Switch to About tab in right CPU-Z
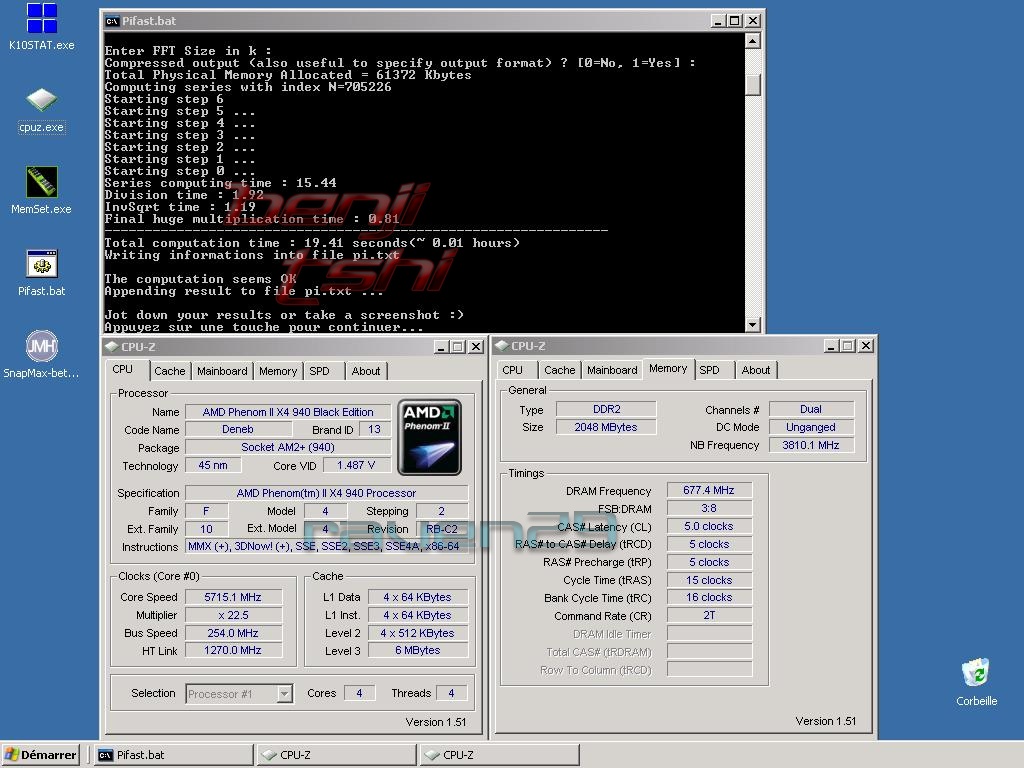1024x768 pixels. [756, 370]
